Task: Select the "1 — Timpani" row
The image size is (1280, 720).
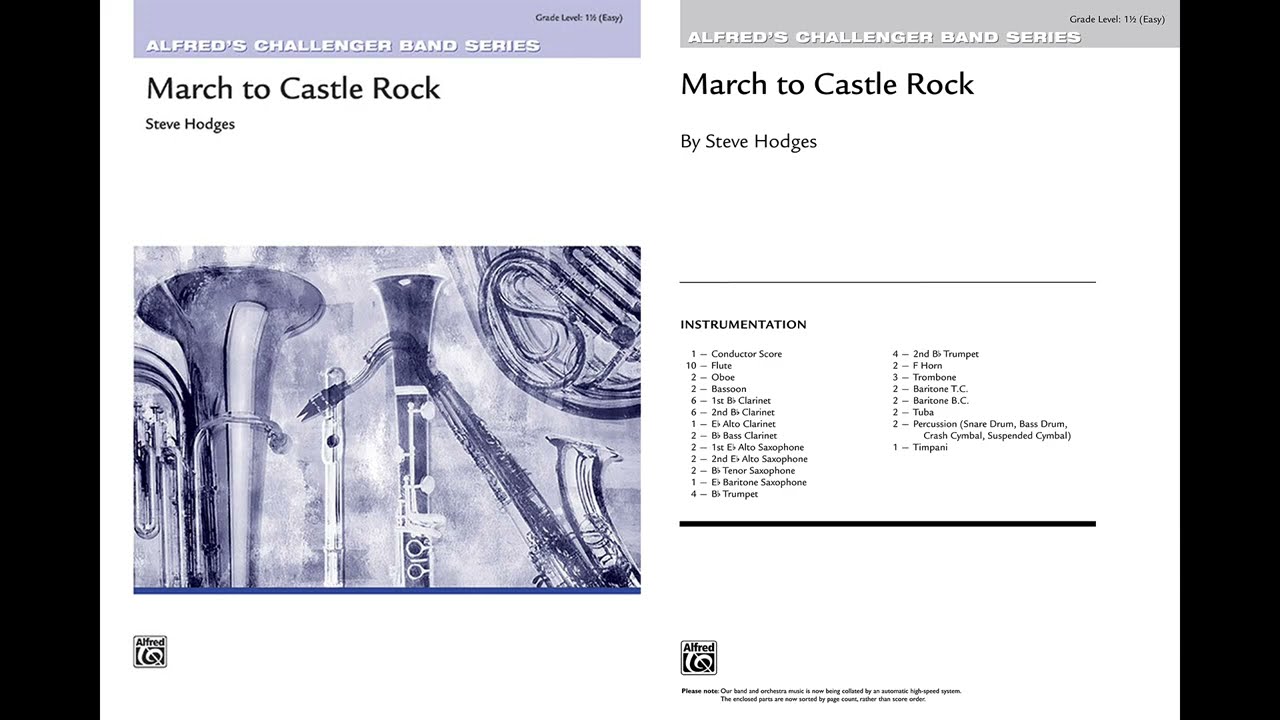Action: pos(919,447)
